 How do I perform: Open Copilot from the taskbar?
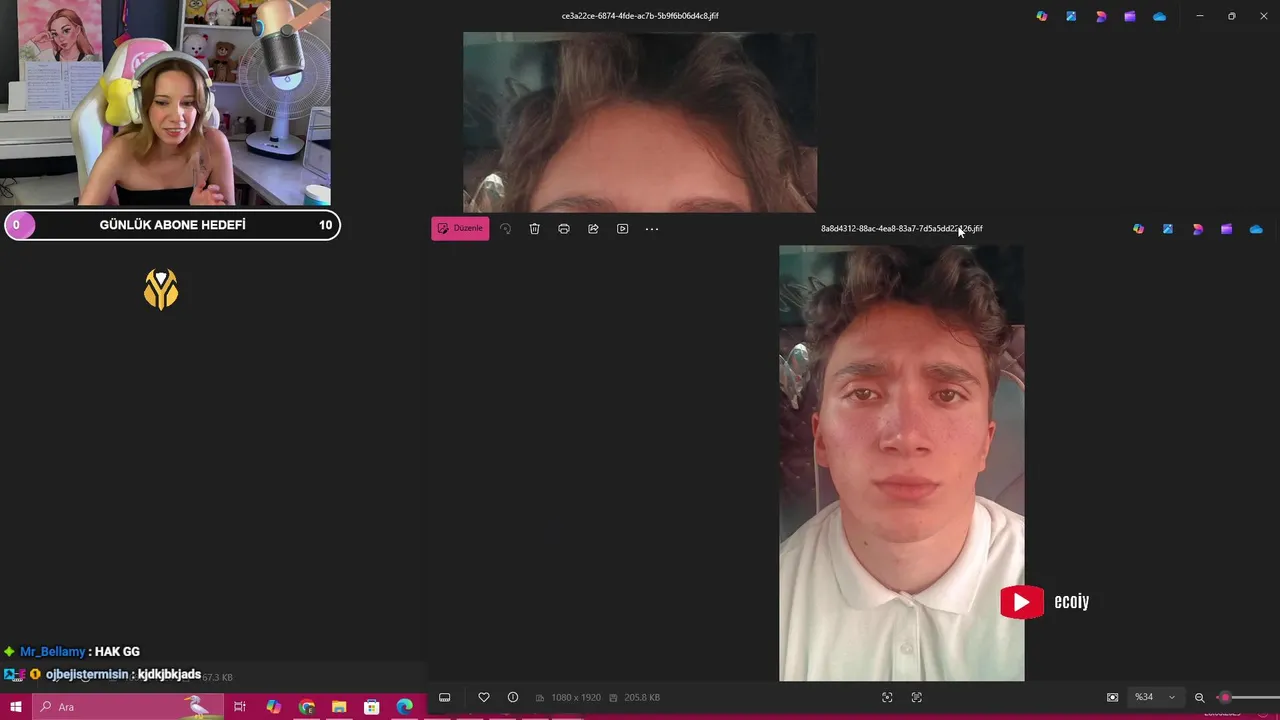click(x=273, y=707)
